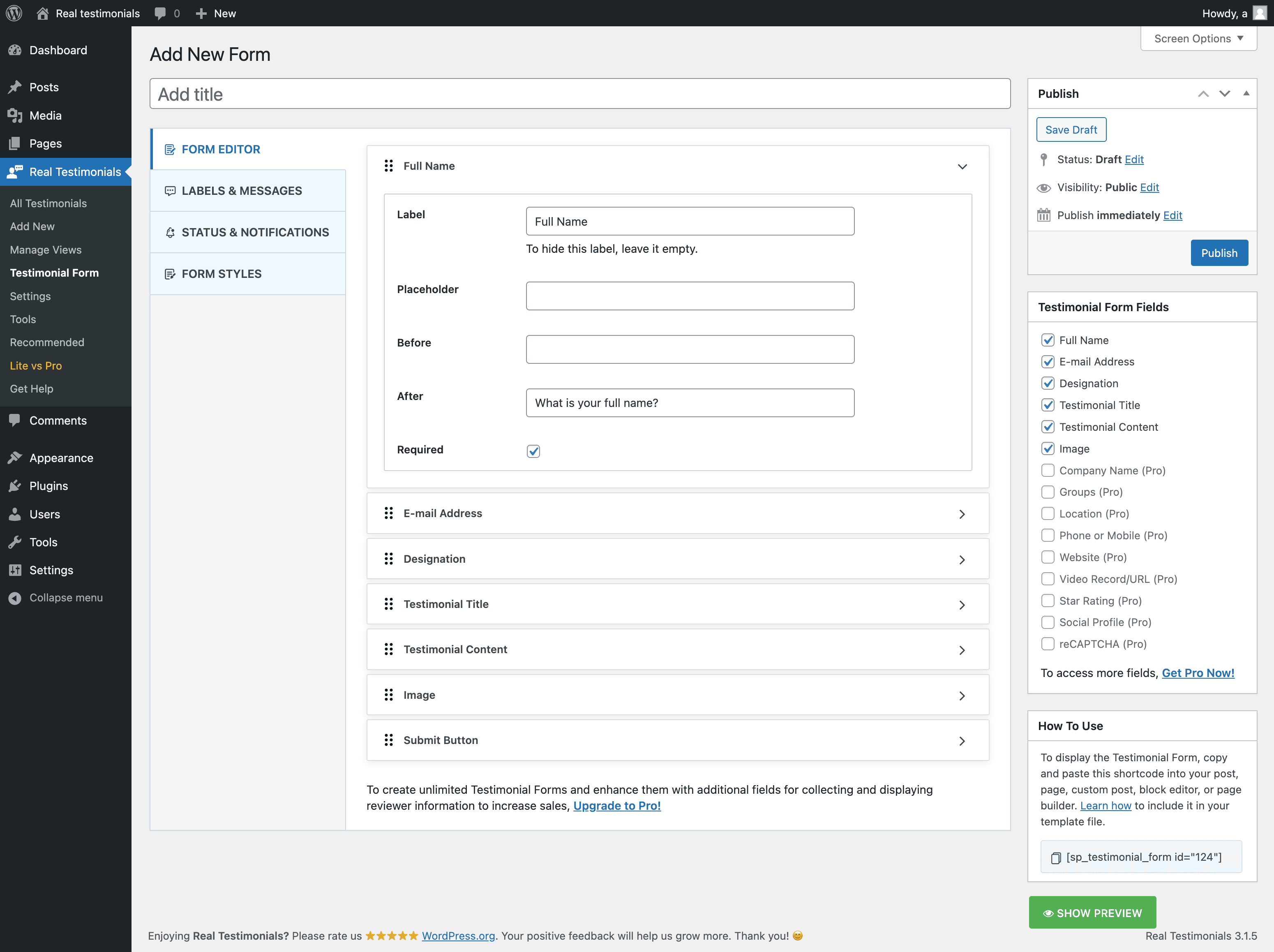Check the Star Rating (Pro) checkbox
Viewport: 1274px width, 952px height.
point(1048,601)
